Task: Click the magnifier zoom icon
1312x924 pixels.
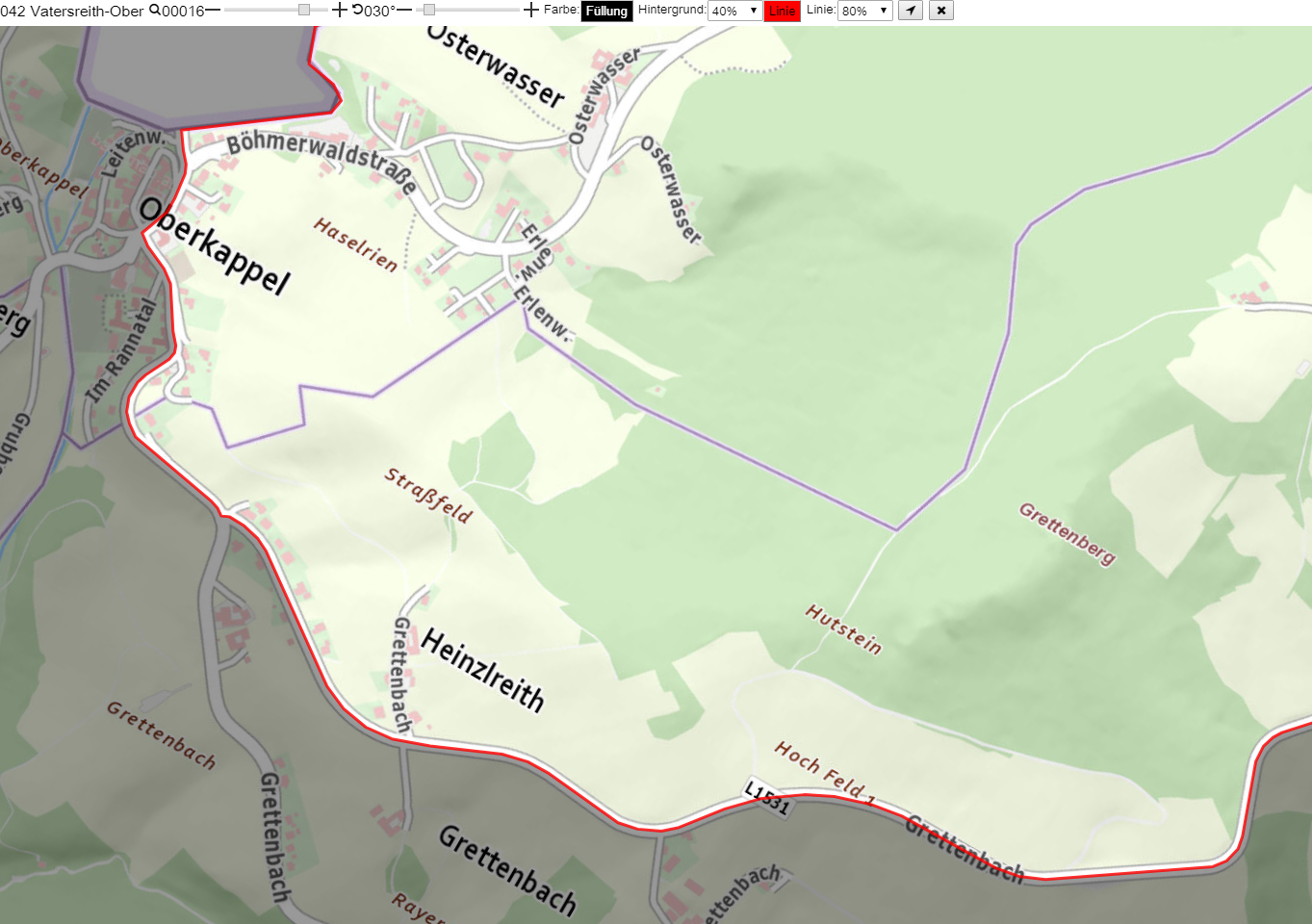Action: (x=154, y=10)
